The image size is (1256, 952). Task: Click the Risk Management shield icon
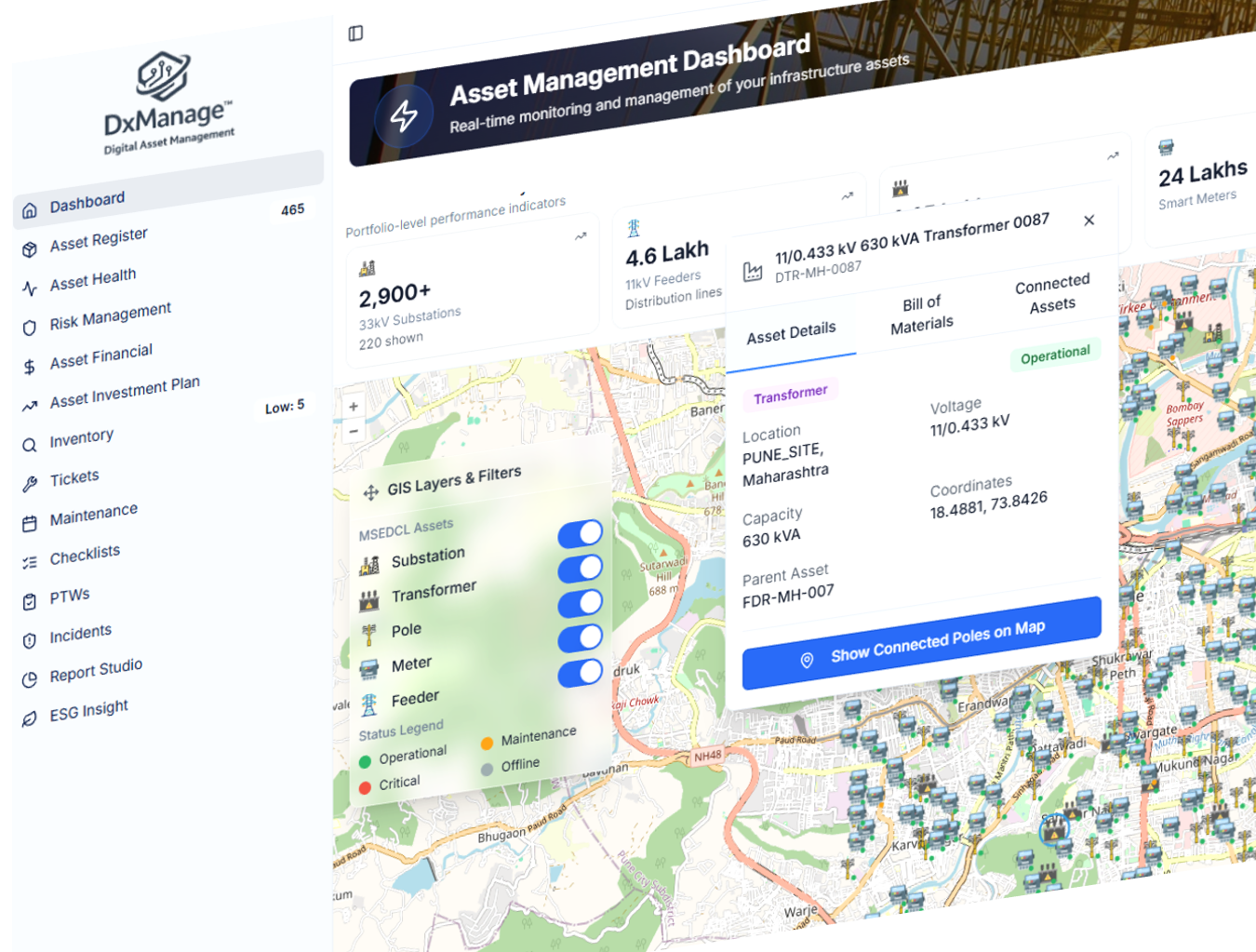(30, 328)
